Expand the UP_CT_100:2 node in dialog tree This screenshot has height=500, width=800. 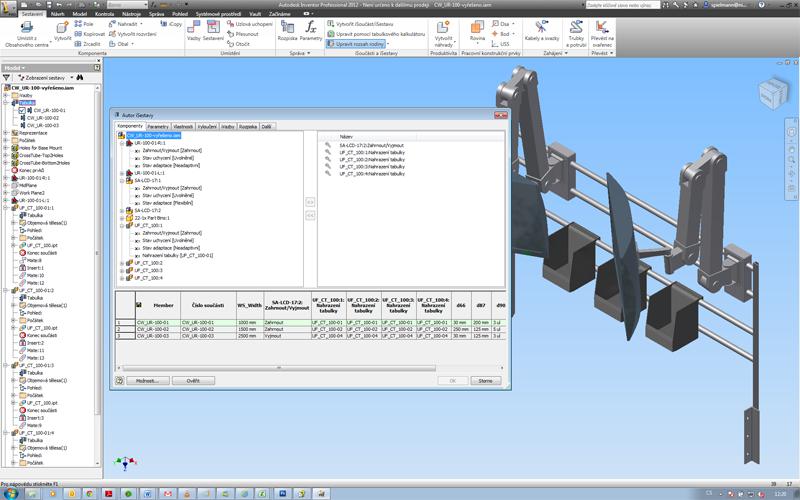click(x=121, y=263)
